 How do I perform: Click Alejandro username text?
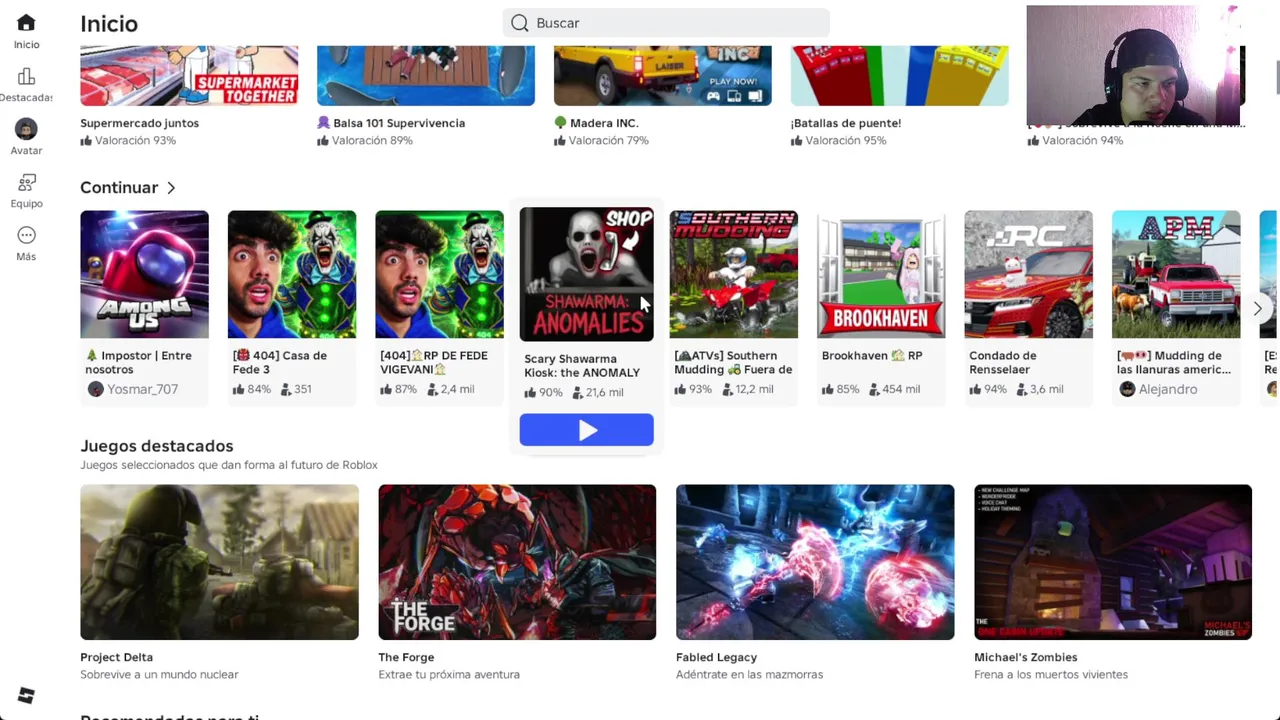(x=1168, y=389)
